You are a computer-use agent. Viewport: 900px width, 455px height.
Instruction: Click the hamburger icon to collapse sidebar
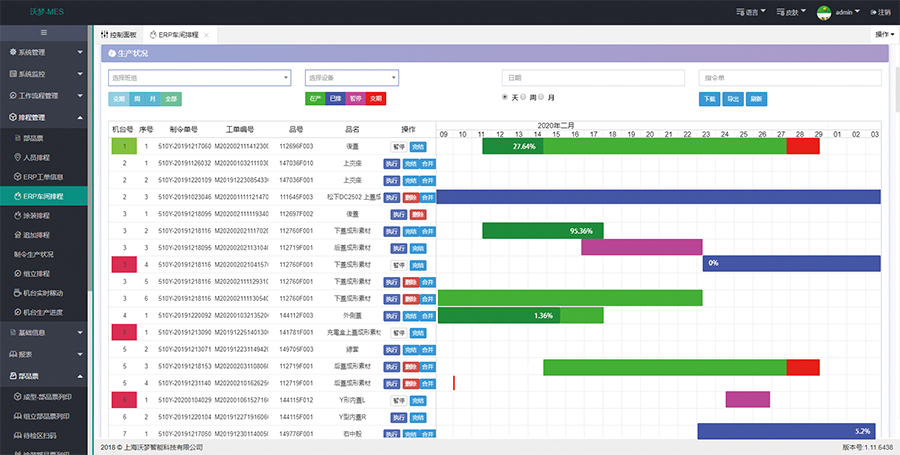[x=44, y=33]
